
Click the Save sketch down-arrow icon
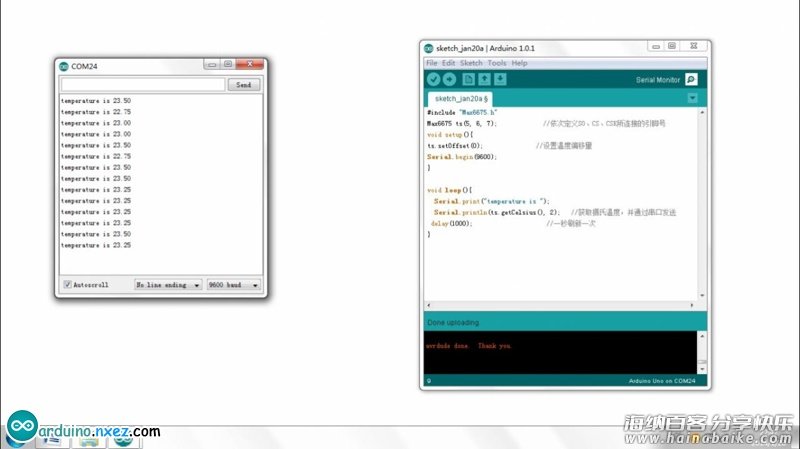click(x=501, y=79)
